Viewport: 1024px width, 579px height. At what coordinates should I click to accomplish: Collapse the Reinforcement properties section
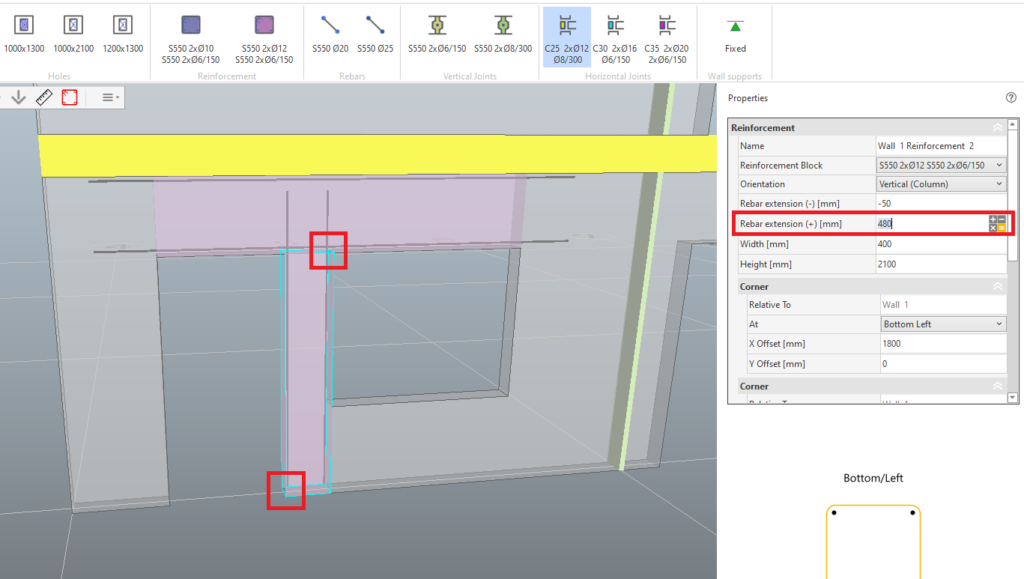[x=997, y=128]
